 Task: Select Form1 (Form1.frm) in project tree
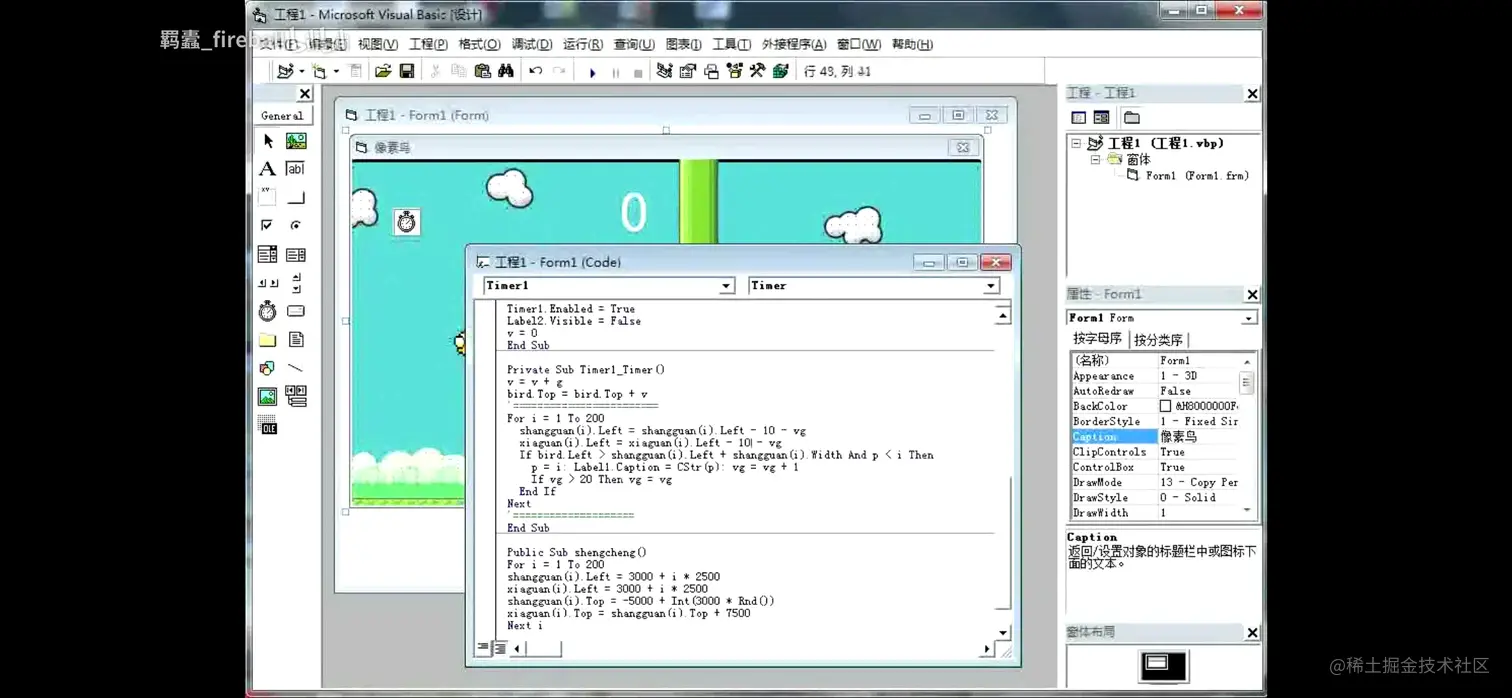(1197, 176)
